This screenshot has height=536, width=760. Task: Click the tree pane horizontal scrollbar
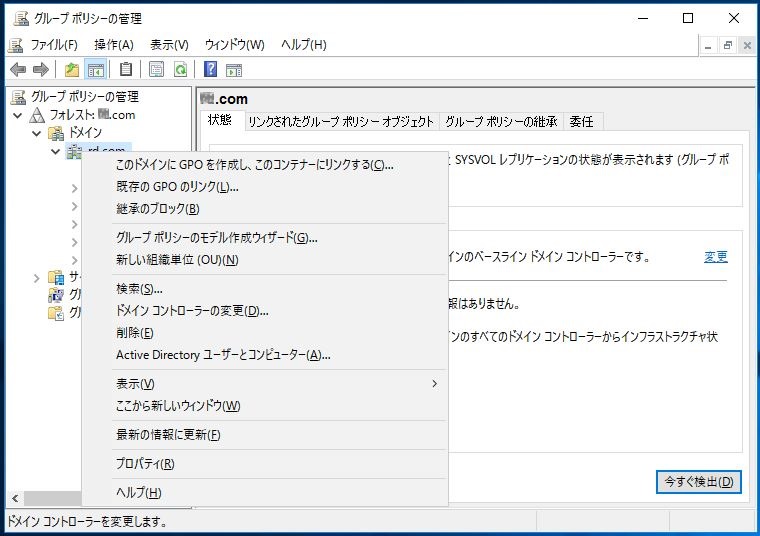[50, 498]
